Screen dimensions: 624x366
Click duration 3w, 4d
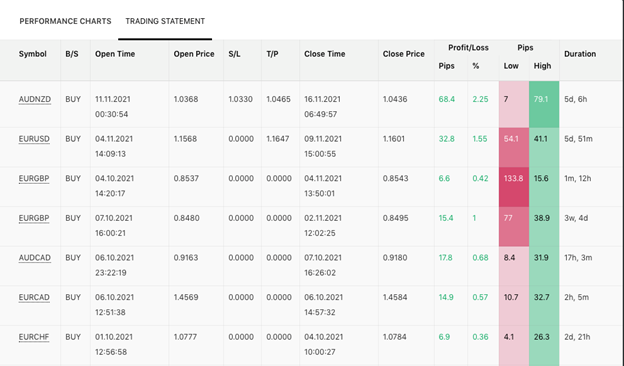click(576, 218)
